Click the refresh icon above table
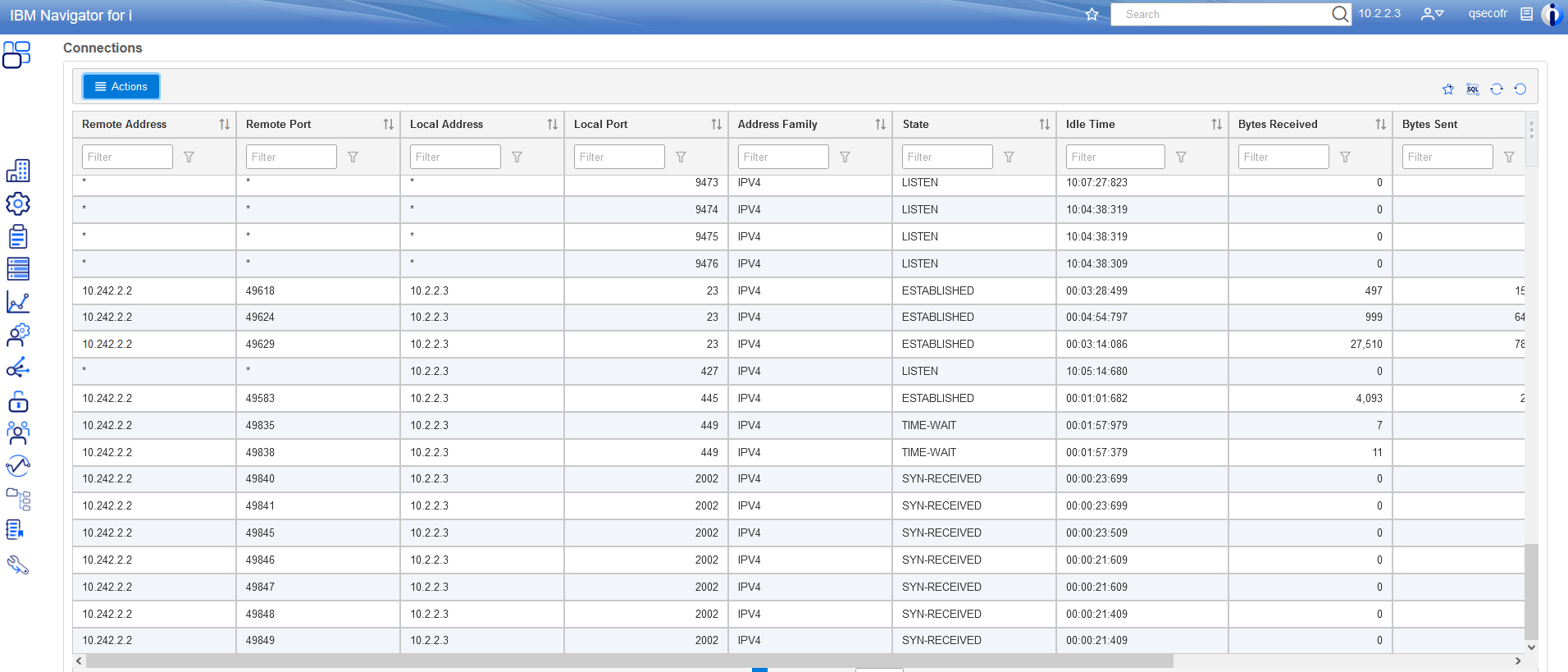The height and width of the screenshot is (672, 1568). pos(1496,89)
